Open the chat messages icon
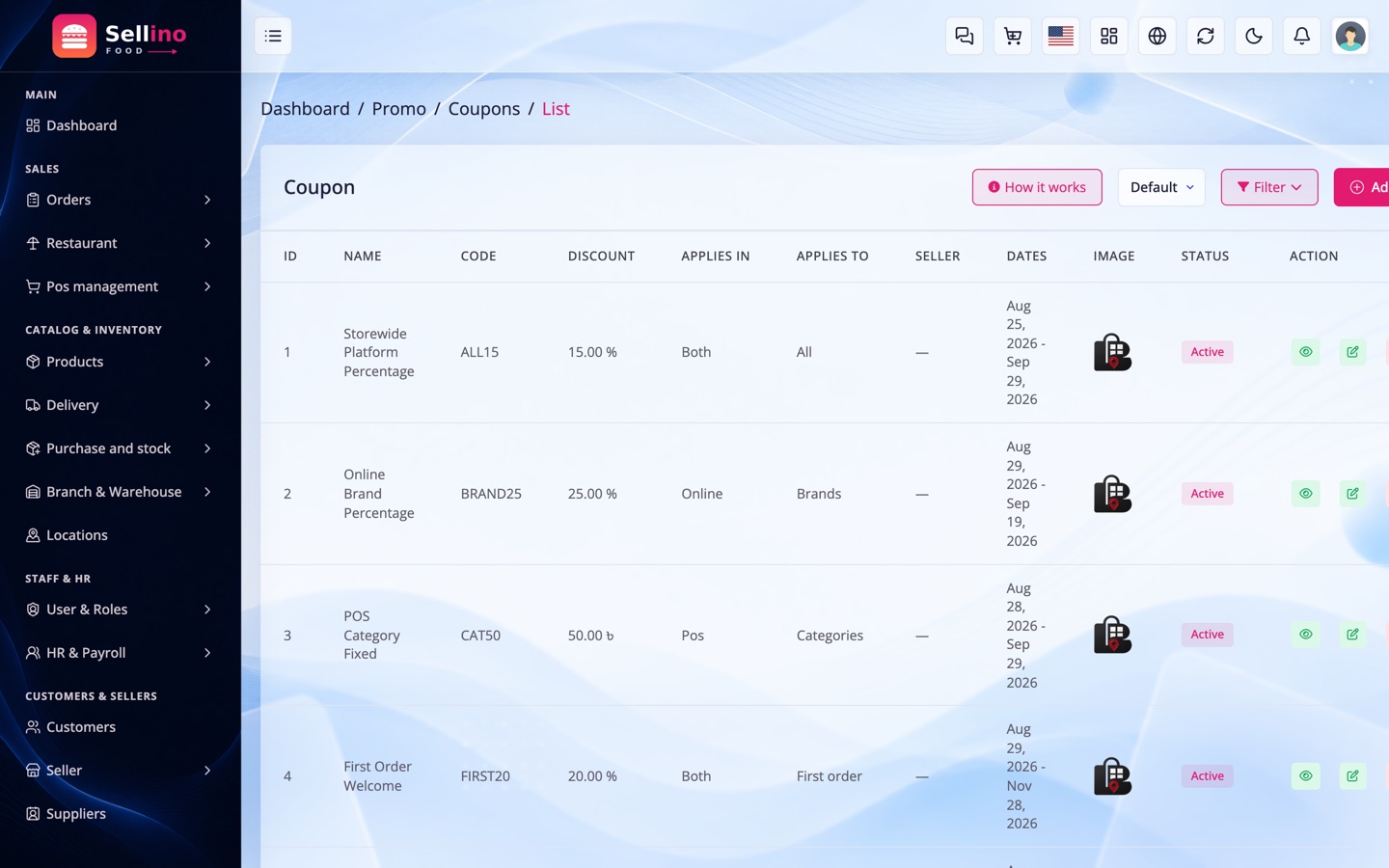The image size is (1389, 868). [964, 36]
